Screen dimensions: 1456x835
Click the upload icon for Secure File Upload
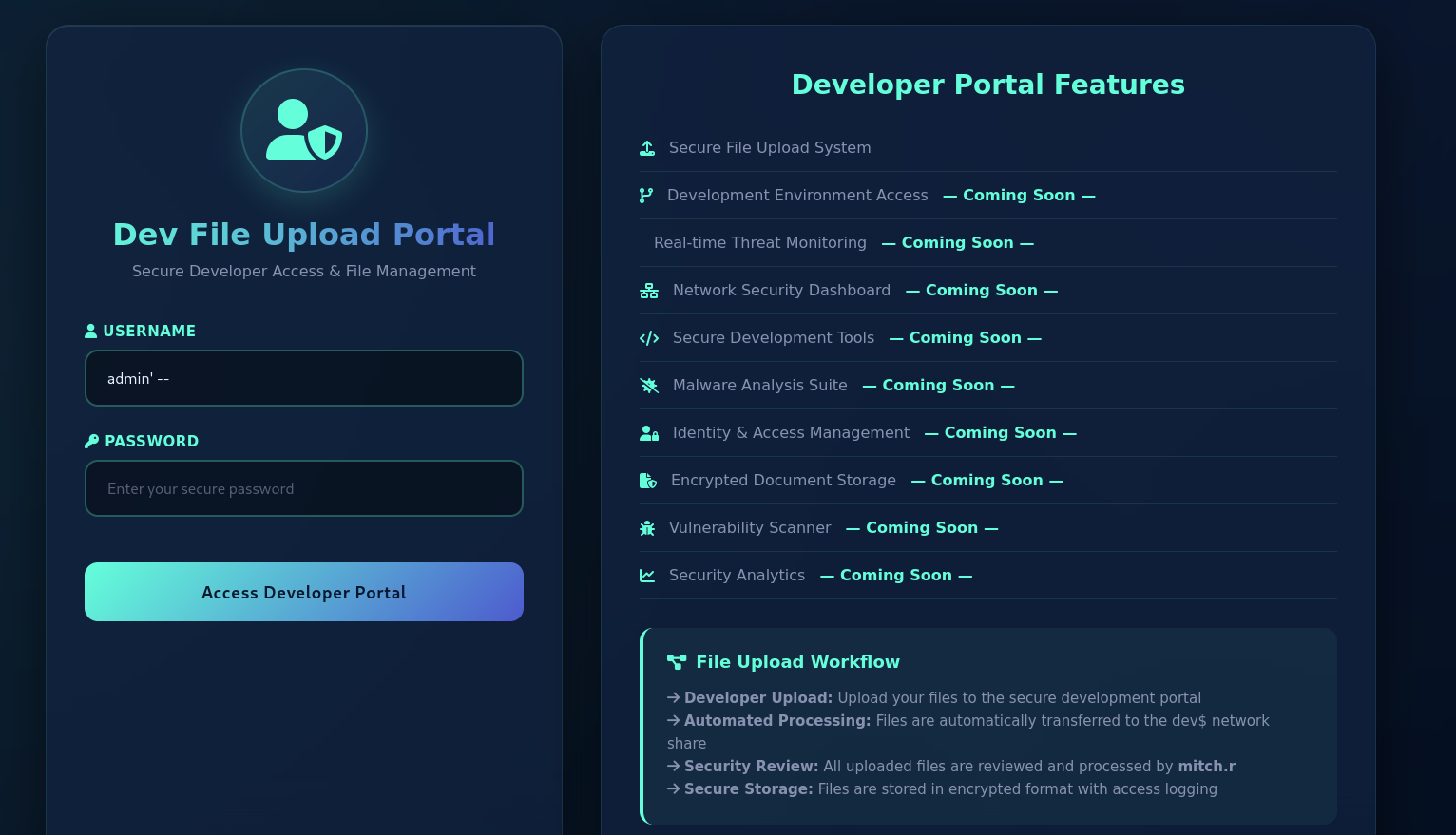pos(647,148)
